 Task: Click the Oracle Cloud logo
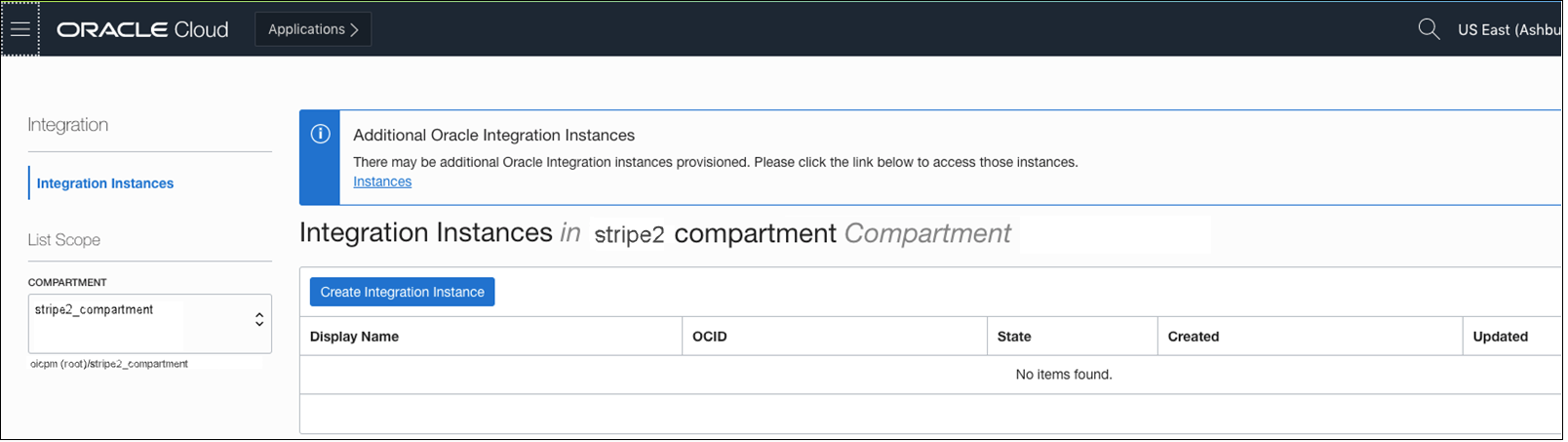142,29
